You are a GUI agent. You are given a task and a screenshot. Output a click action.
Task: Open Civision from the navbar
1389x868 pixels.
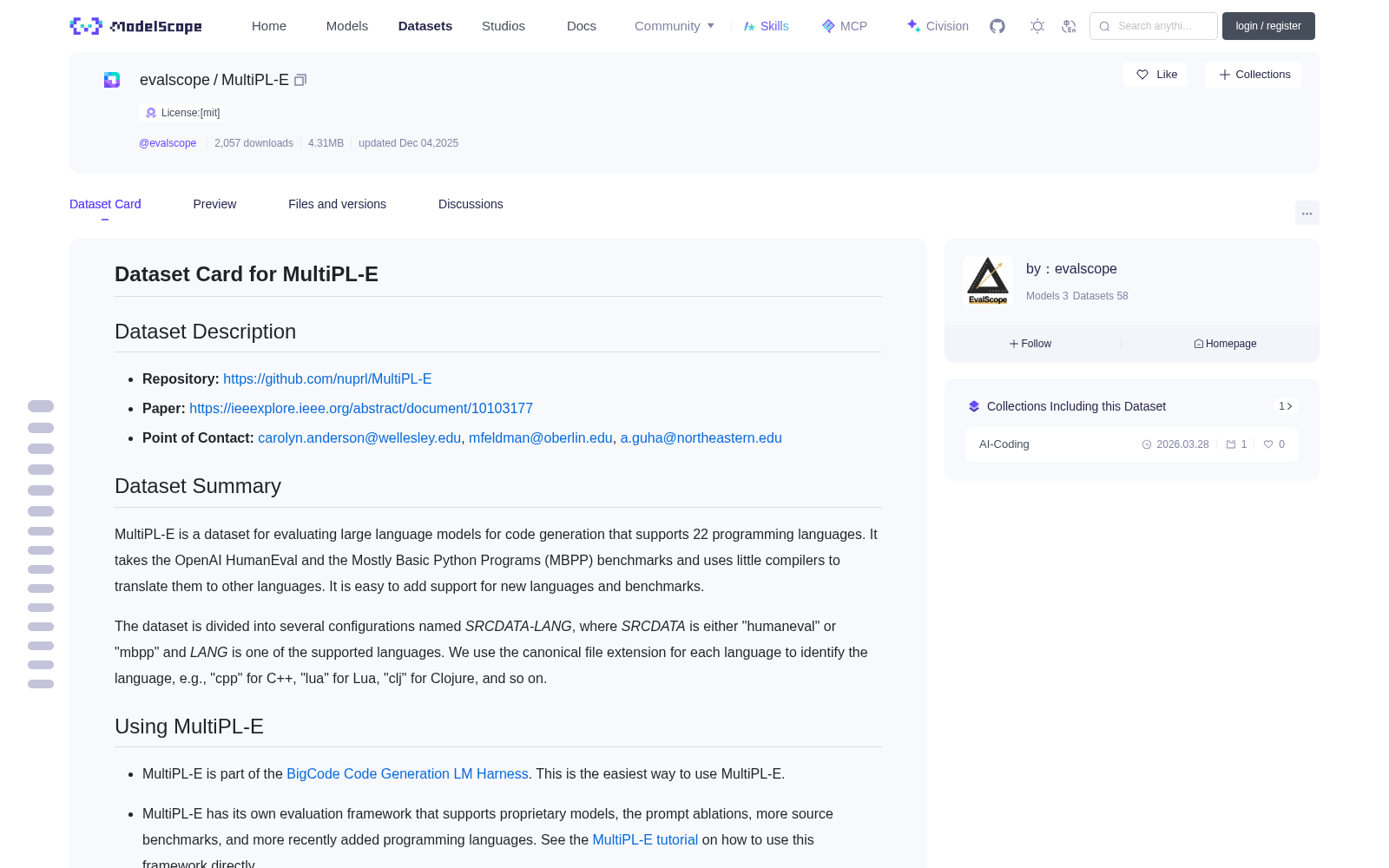[938, 26]
